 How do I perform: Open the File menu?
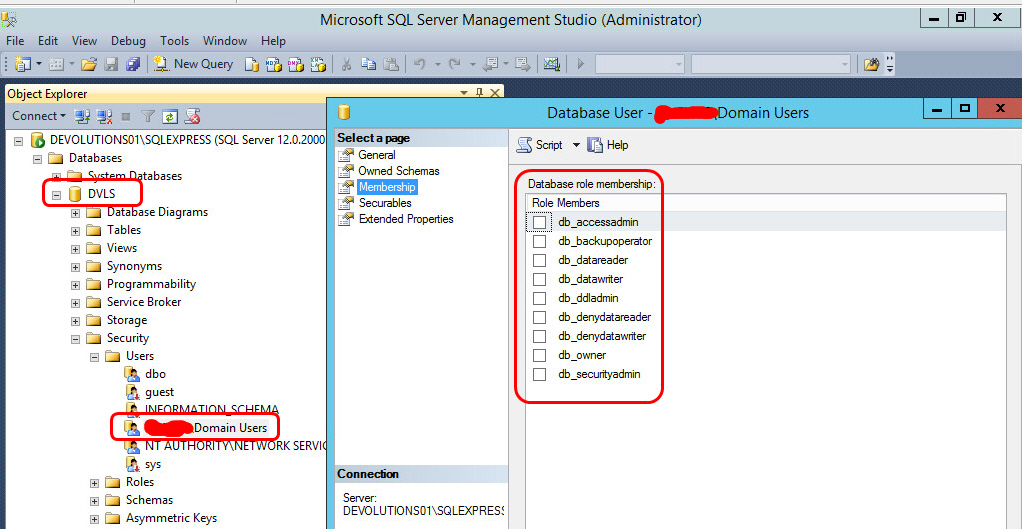click(15, 40)
